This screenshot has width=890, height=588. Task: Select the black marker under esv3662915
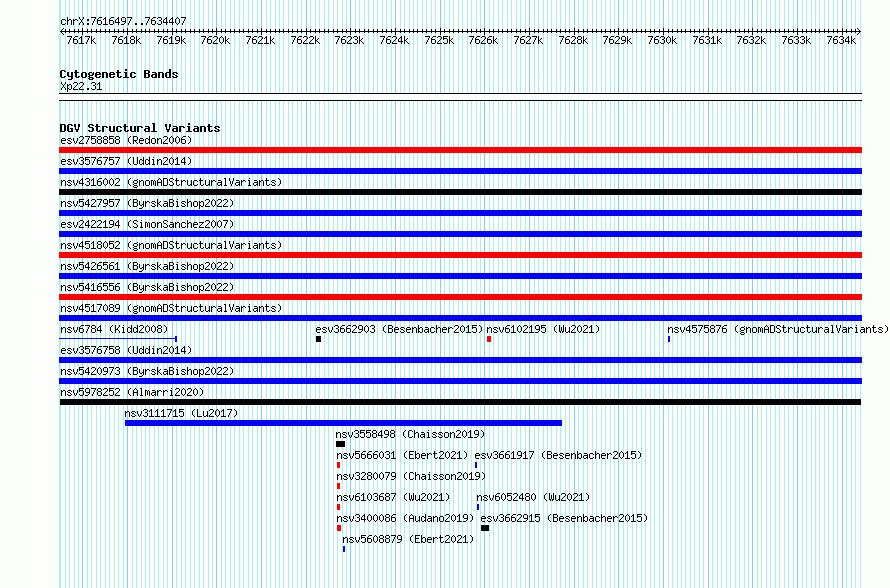pyautogui.click(x=485, y=528)
